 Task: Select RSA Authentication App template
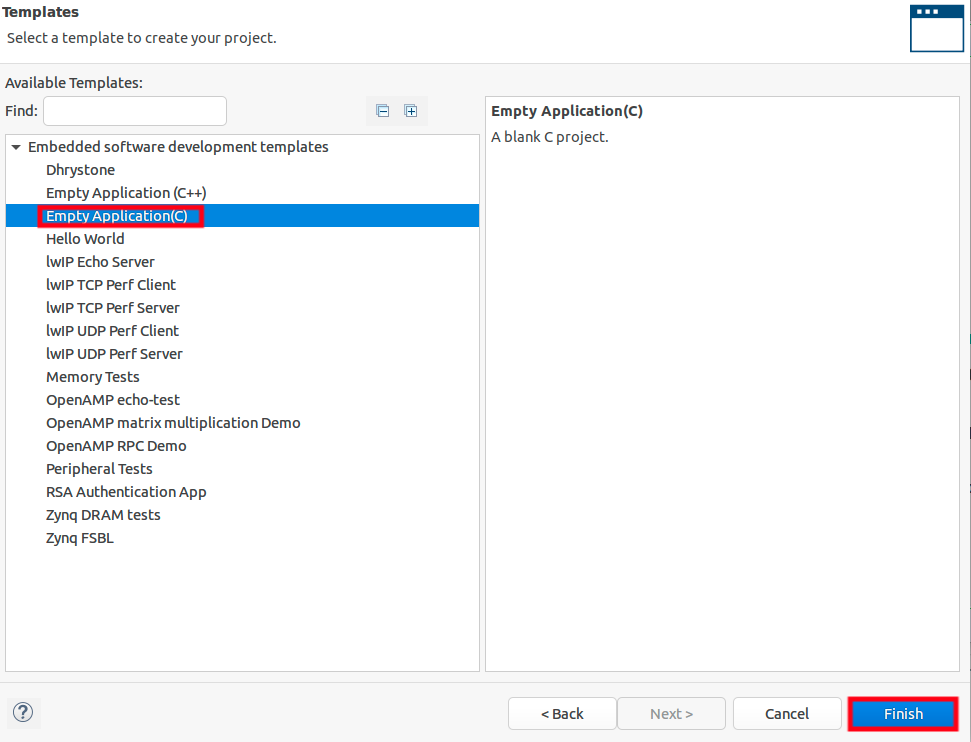[126, 492]
